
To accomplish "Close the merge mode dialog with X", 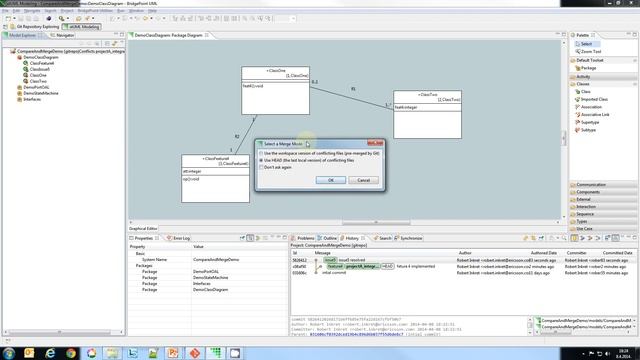I will point(375,143).
